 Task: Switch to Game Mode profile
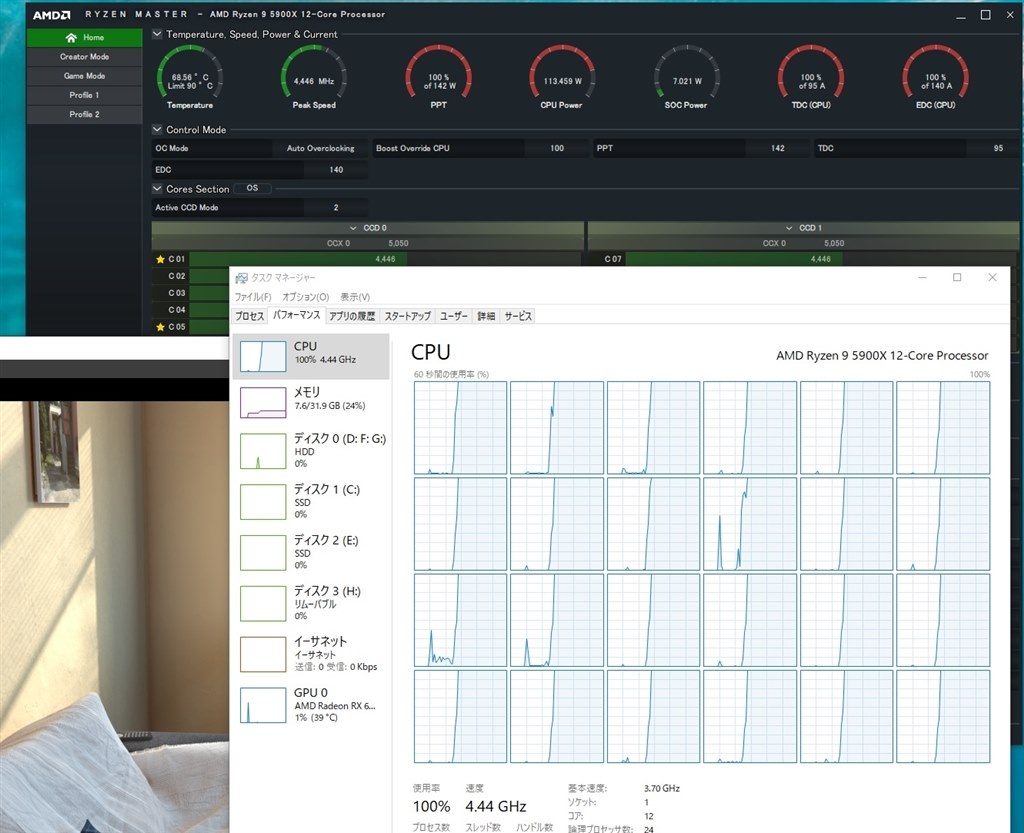(x=84, y=76)
